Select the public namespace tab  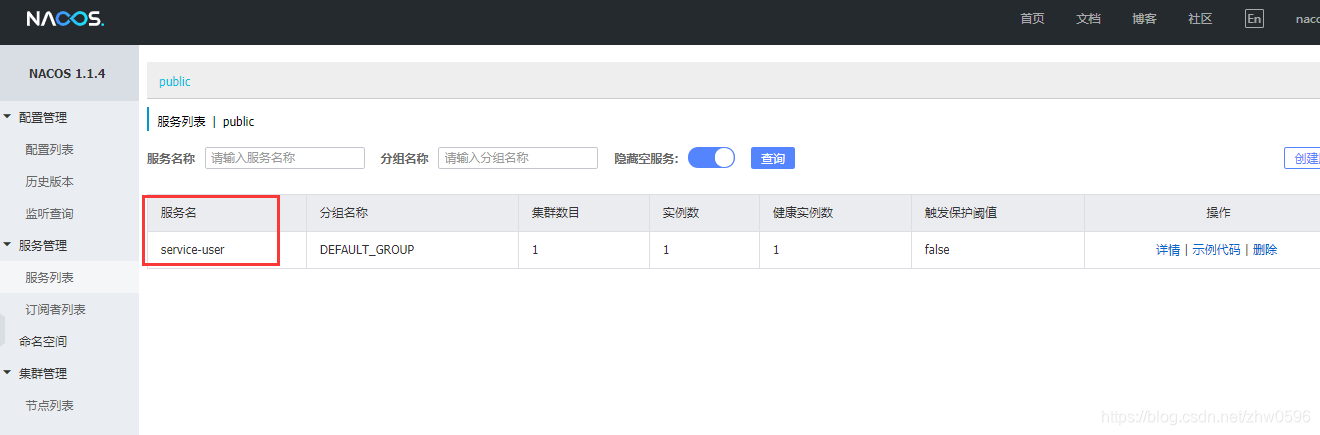(175, 81)
